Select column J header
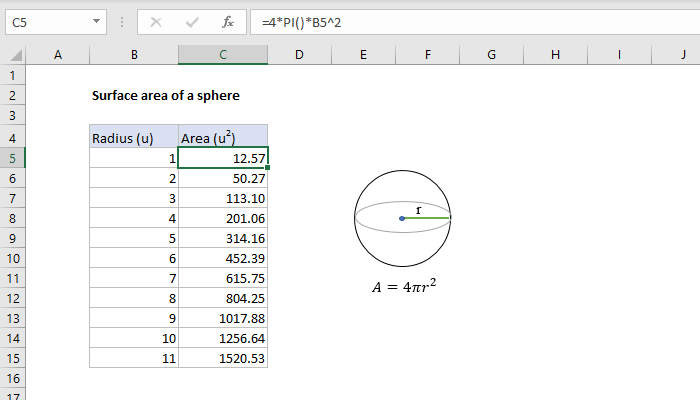The image size is (700, 400). (x=682, y=55)
